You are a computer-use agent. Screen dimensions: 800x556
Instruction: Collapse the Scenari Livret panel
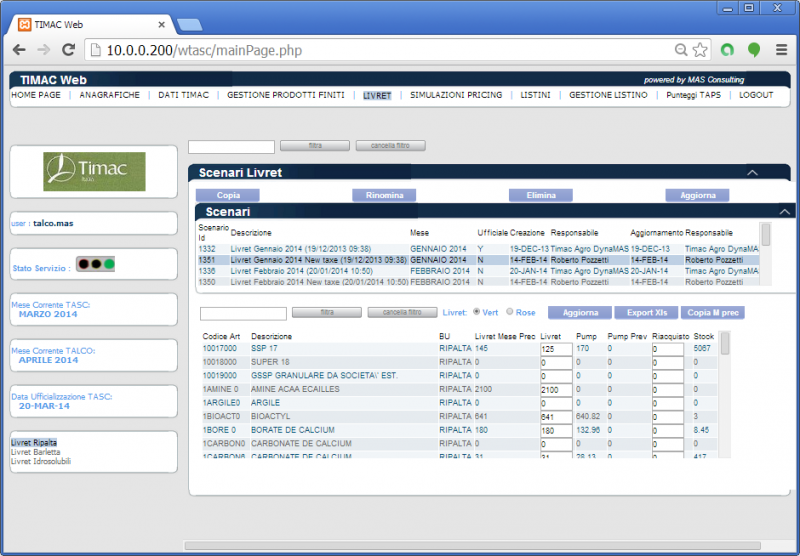click(752, 173)
